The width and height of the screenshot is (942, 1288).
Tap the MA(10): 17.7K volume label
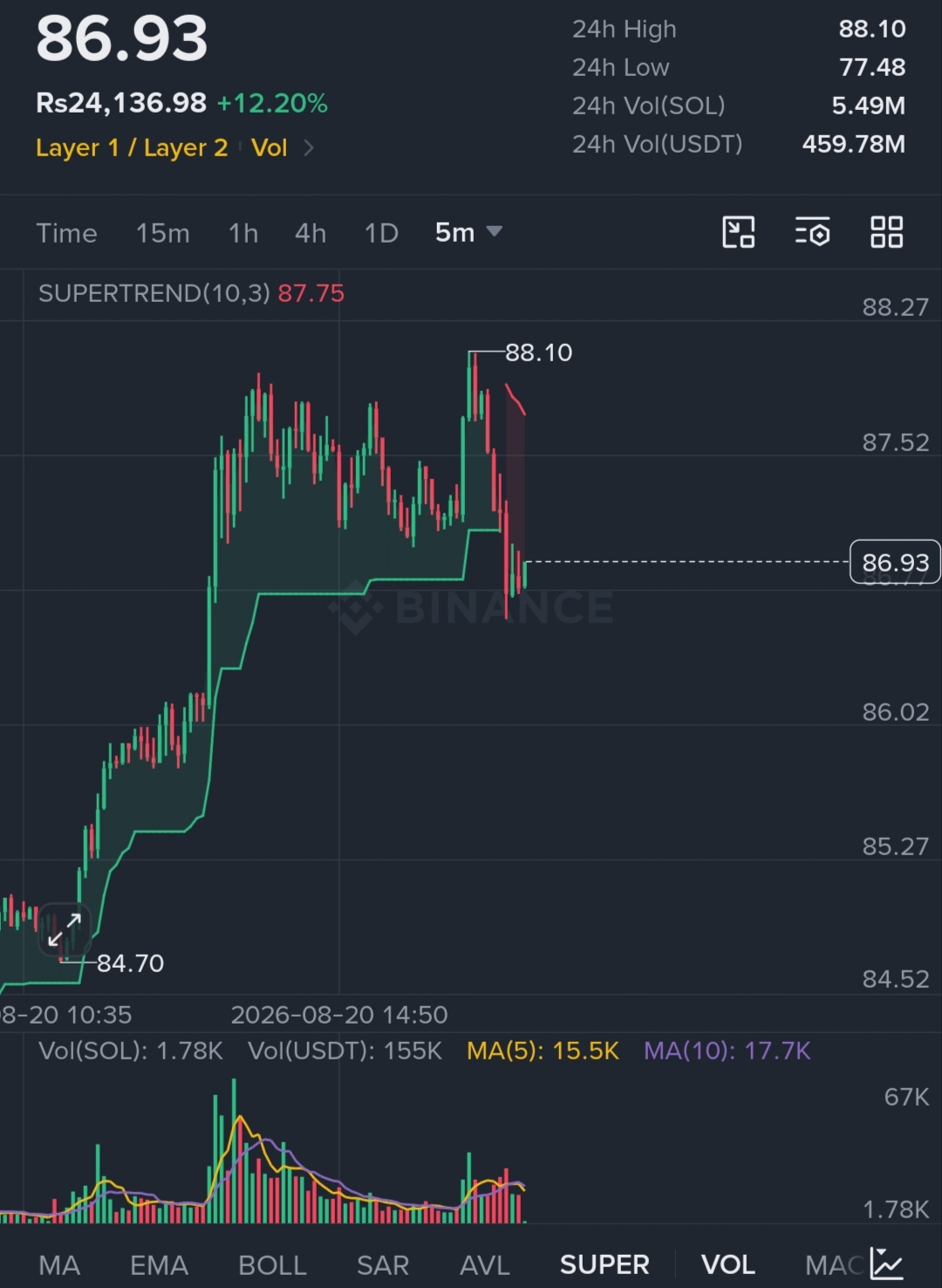[727, 1050]
